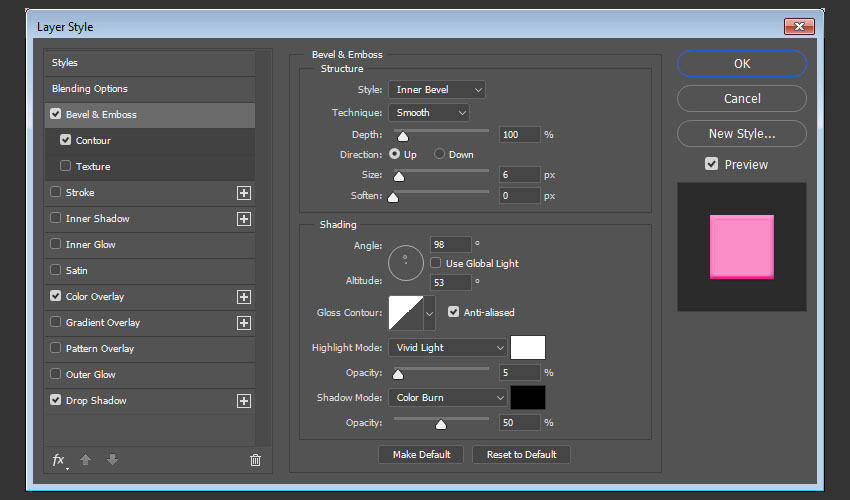Open the Satin effect settings
The image size is (850, 500).
point(77,271)
